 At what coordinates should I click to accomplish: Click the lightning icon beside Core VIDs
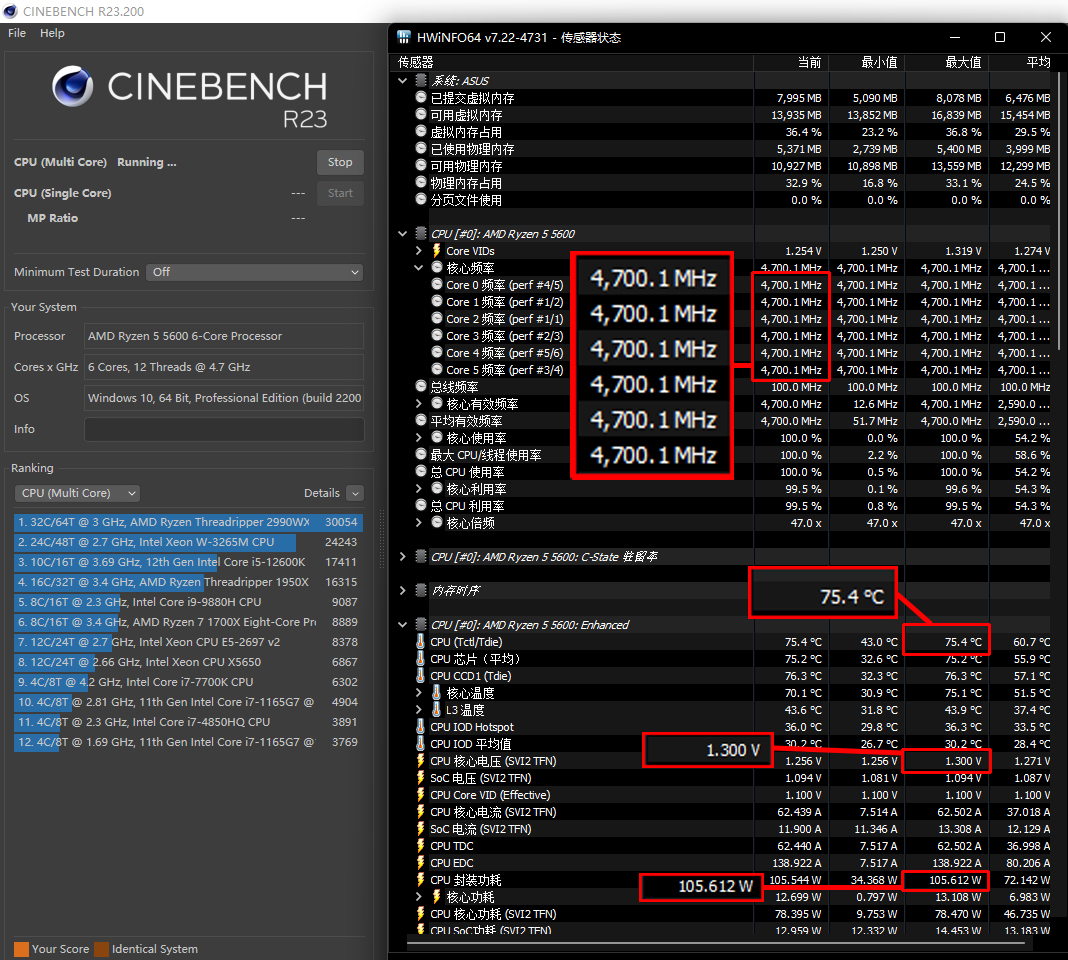click(437, 251)
